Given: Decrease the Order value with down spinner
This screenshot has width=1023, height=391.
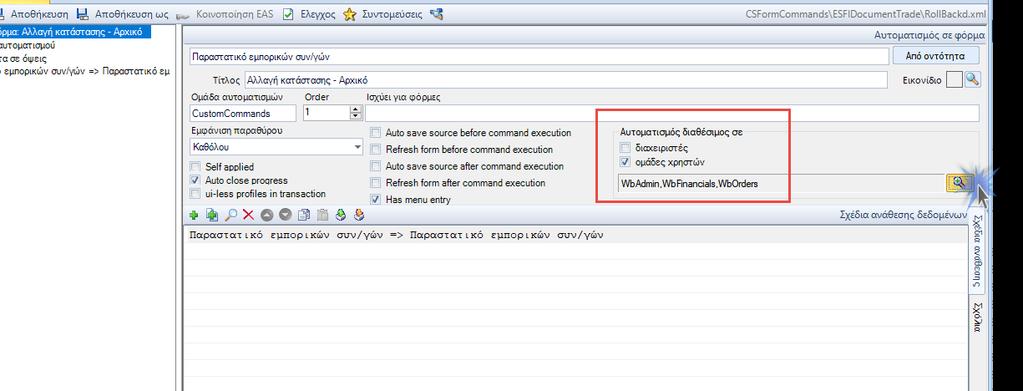Looking at the screenshot, I should pyautogui.click(x=356, y=117).
